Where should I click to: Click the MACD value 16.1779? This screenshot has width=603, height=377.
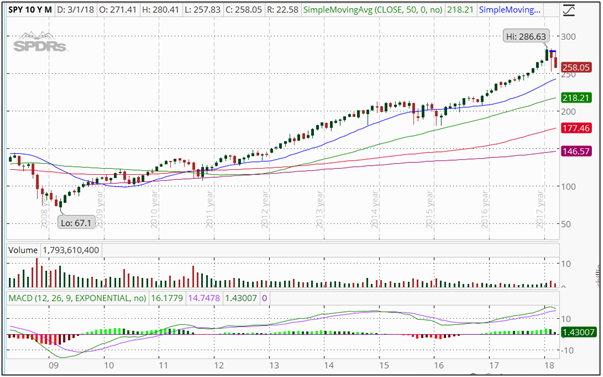coord(167,298)
